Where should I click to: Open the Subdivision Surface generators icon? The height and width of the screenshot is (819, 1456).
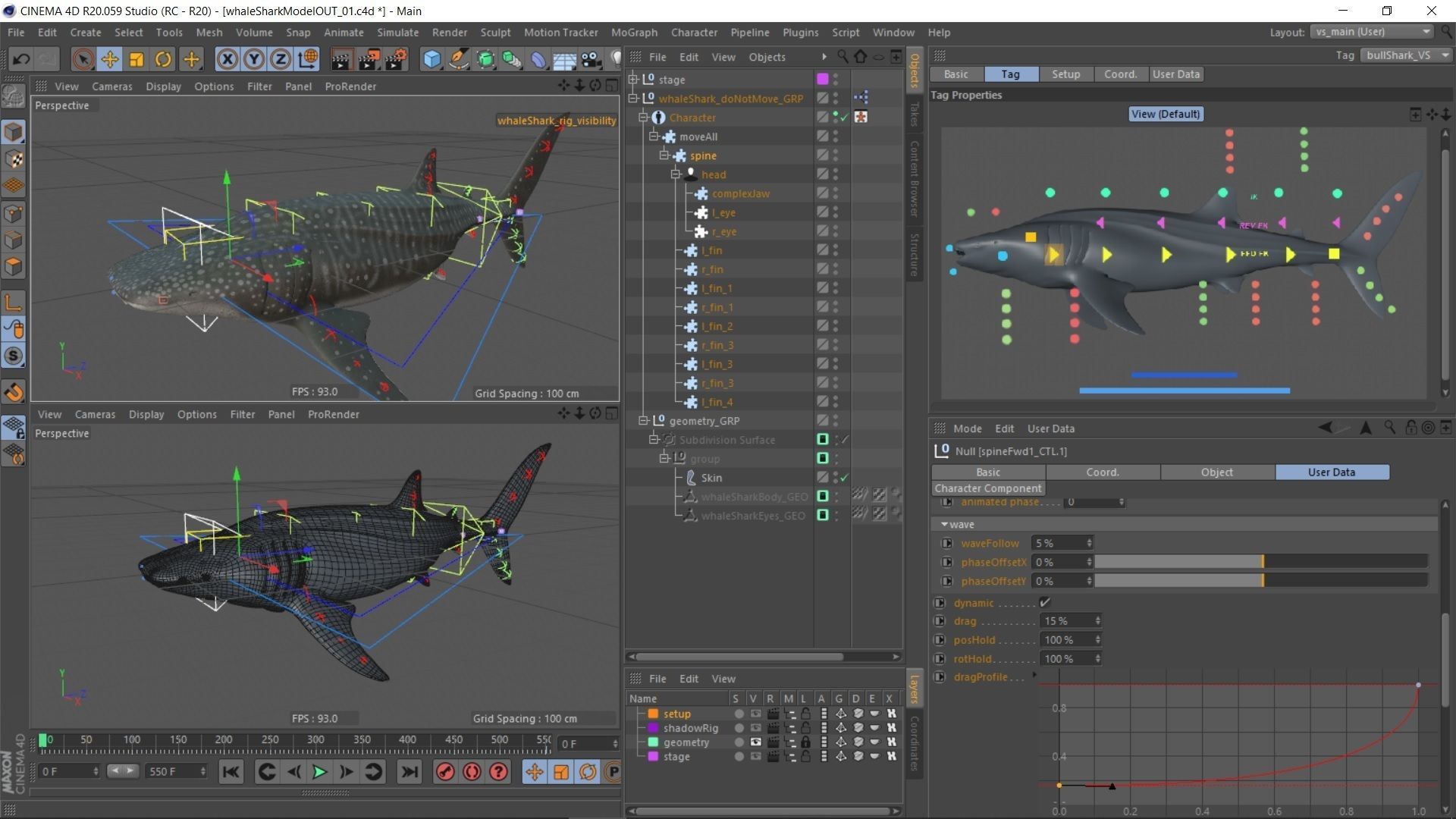pos(485,59)
